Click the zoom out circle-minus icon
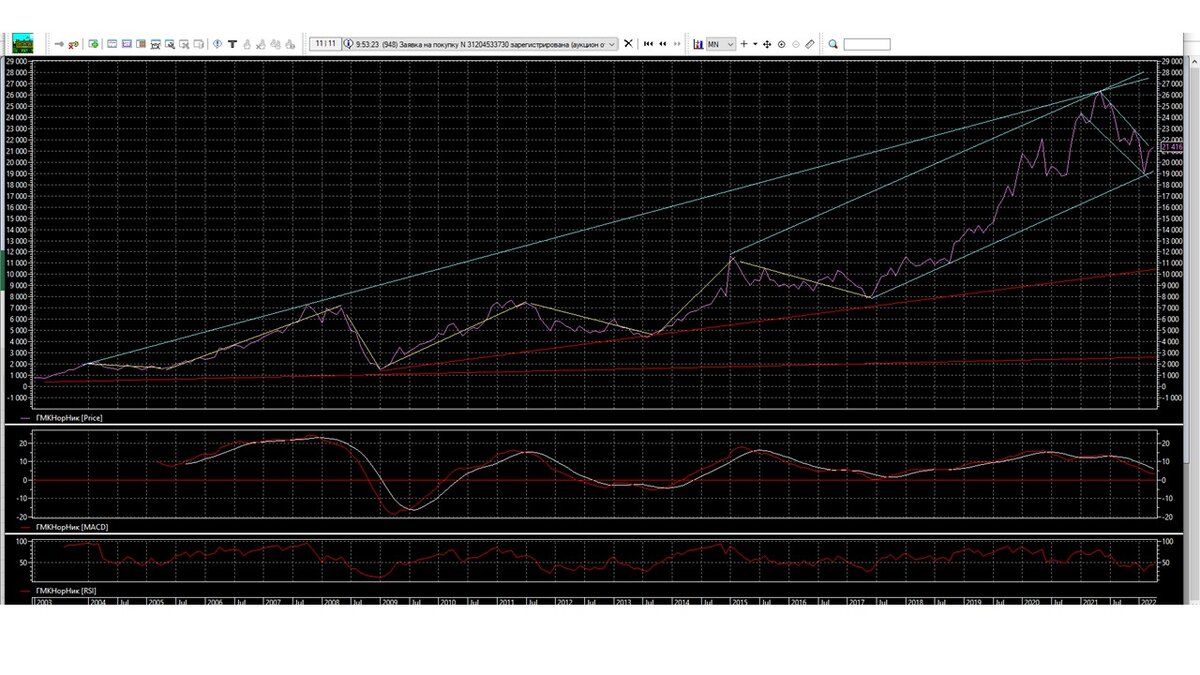This screenshot has width=1200, height=675. [x=796, y=44]
